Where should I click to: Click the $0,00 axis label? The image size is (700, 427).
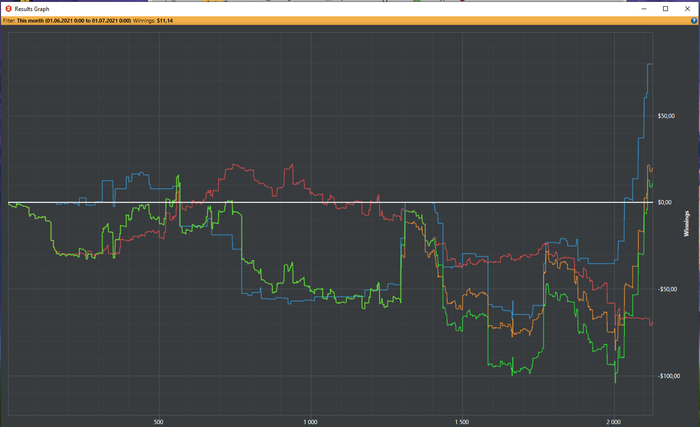(664, 202)
